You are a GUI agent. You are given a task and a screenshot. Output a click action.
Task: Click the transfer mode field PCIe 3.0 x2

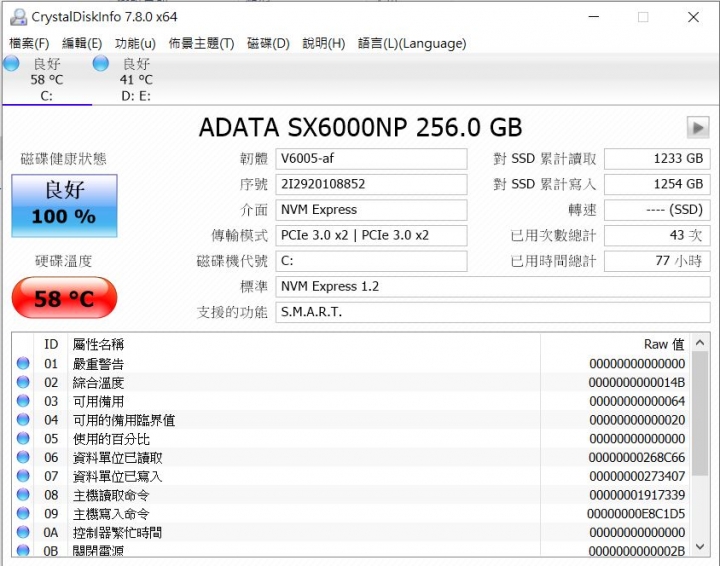(x=371, y=235)
